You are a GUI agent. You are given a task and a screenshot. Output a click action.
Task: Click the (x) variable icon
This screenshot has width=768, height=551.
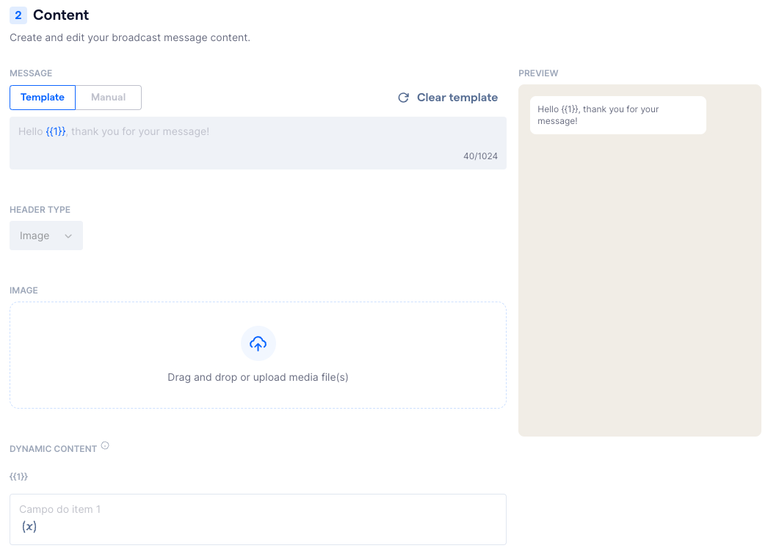coord(29,527)
